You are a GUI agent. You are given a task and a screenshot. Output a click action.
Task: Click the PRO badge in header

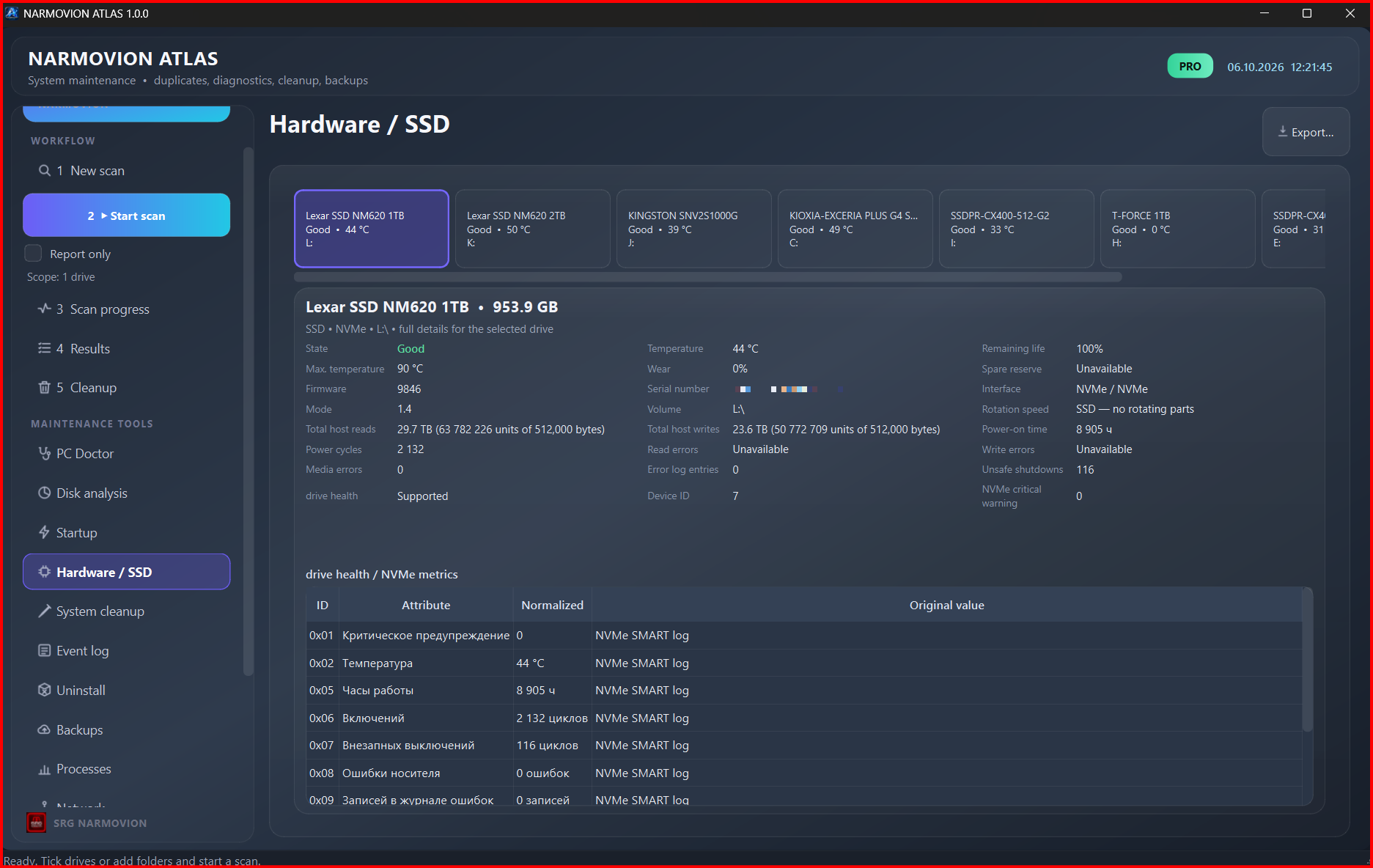pos(1190,67)
